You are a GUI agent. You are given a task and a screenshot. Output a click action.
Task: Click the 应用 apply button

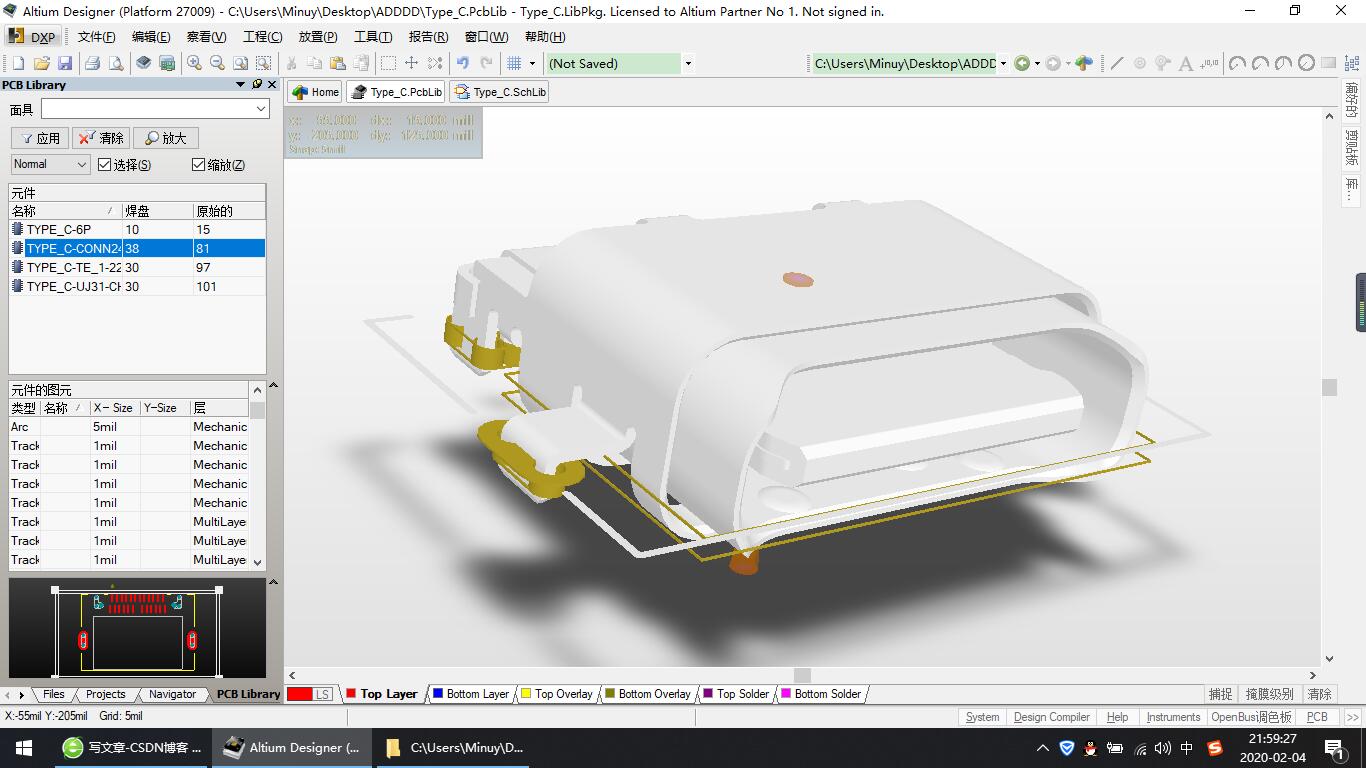[x=40, y=138]
